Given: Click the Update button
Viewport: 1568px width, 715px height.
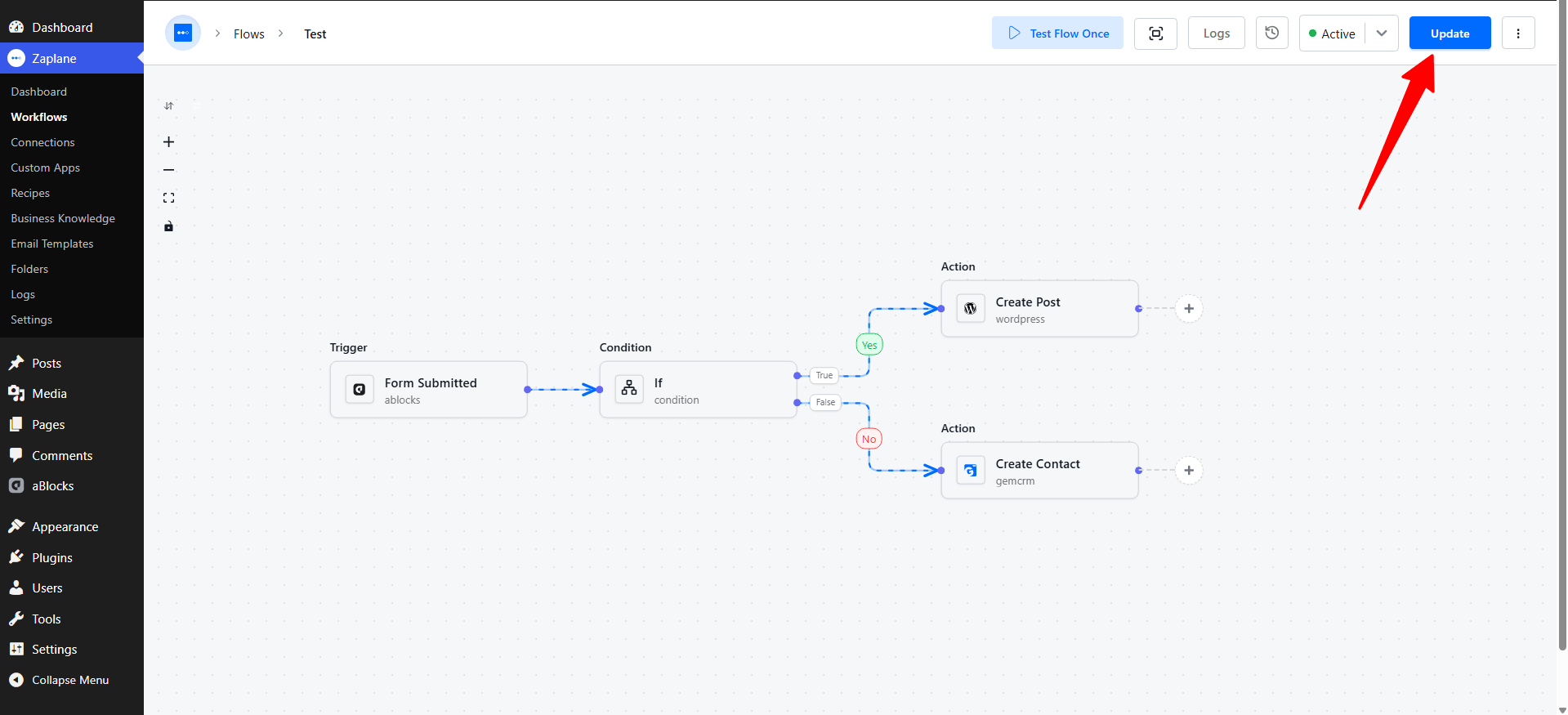Looking at the screenshot, I should (x=1450, y=34).
